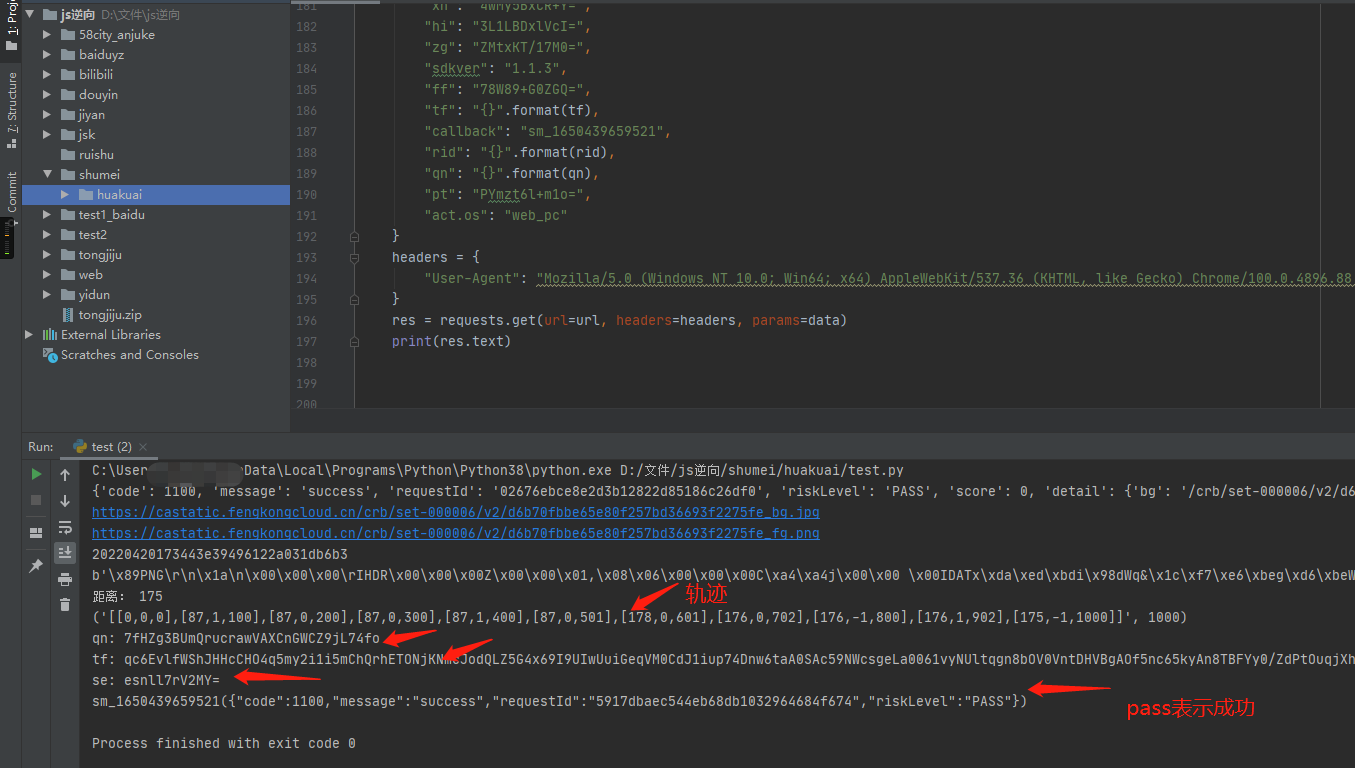Expand the bilibili folder
The height and width of the screenshot is (768, 1355).
coord(47,75)
